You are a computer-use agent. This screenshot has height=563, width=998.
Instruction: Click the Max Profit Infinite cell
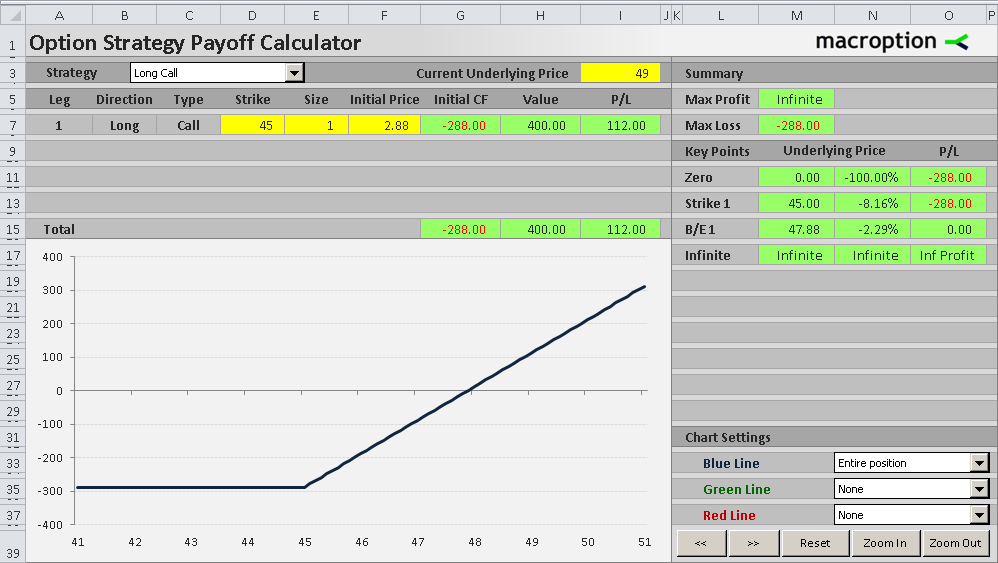tap(796, 99)
